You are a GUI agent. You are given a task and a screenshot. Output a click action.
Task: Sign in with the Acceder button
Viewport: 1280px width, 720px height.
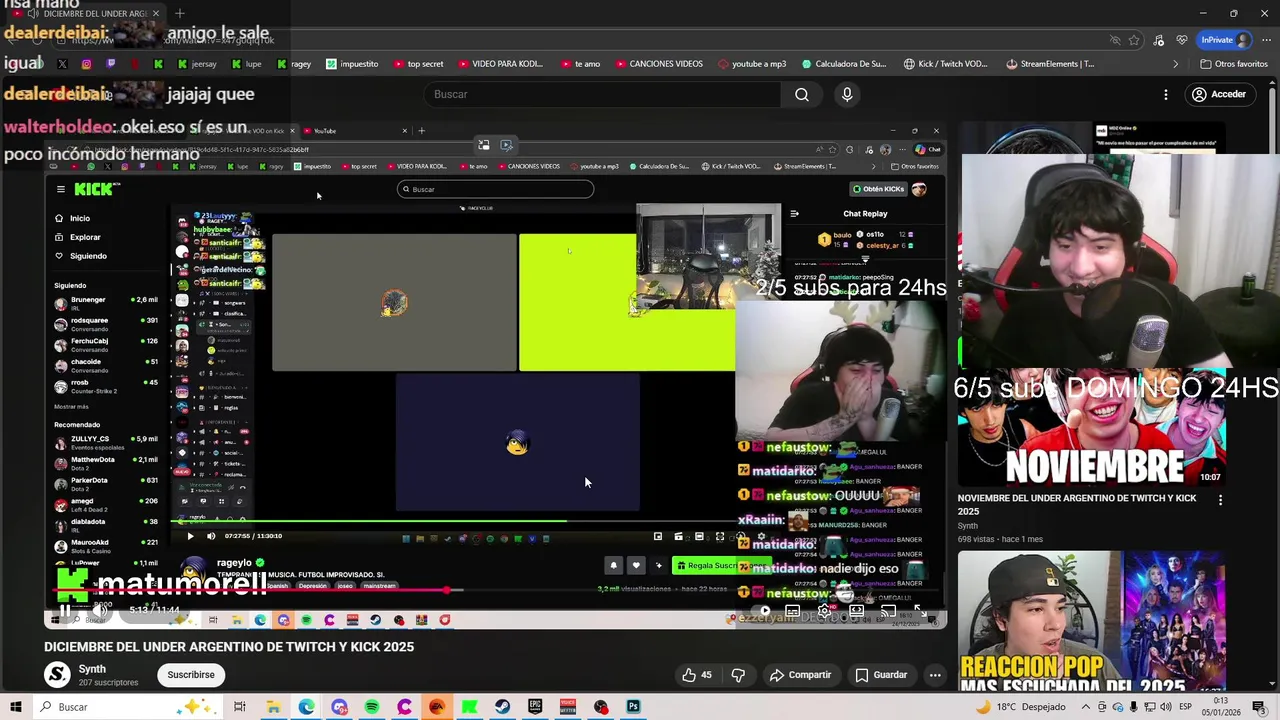click(1219, 94)
